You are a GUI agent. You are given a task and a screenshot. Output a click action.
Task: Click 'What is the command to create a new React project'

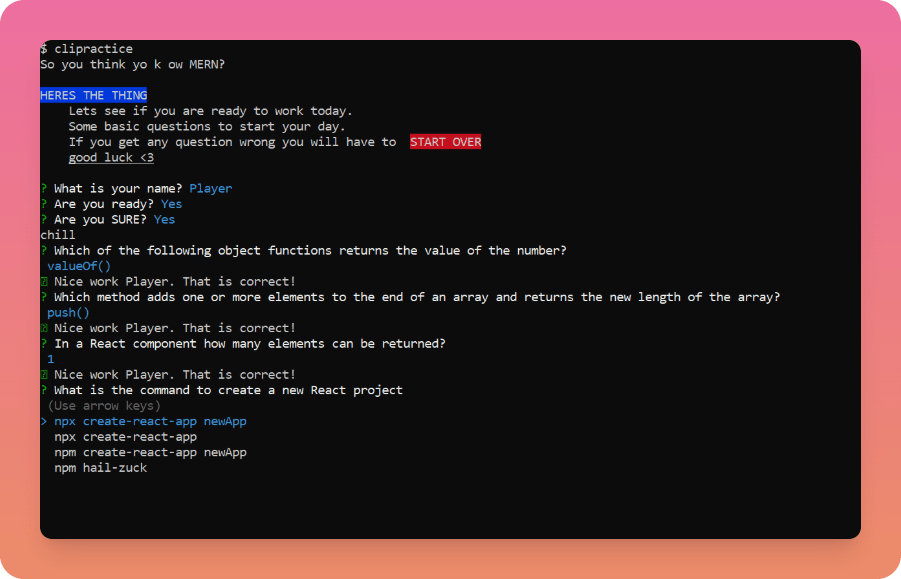pyautogui.click(x=228, y=390)
